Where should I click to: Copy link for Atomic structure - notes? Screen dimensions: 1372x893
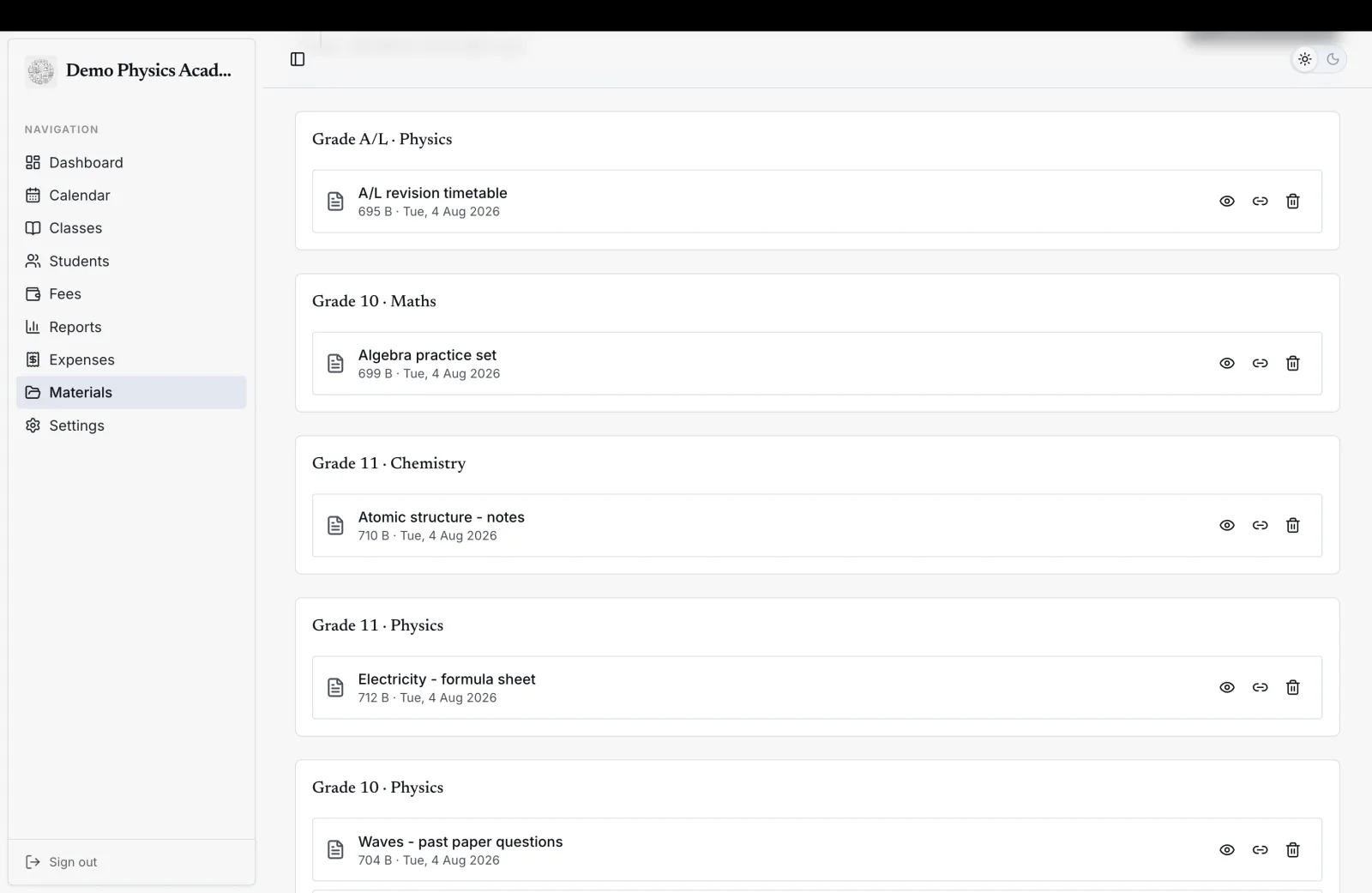click(1260, 525)
